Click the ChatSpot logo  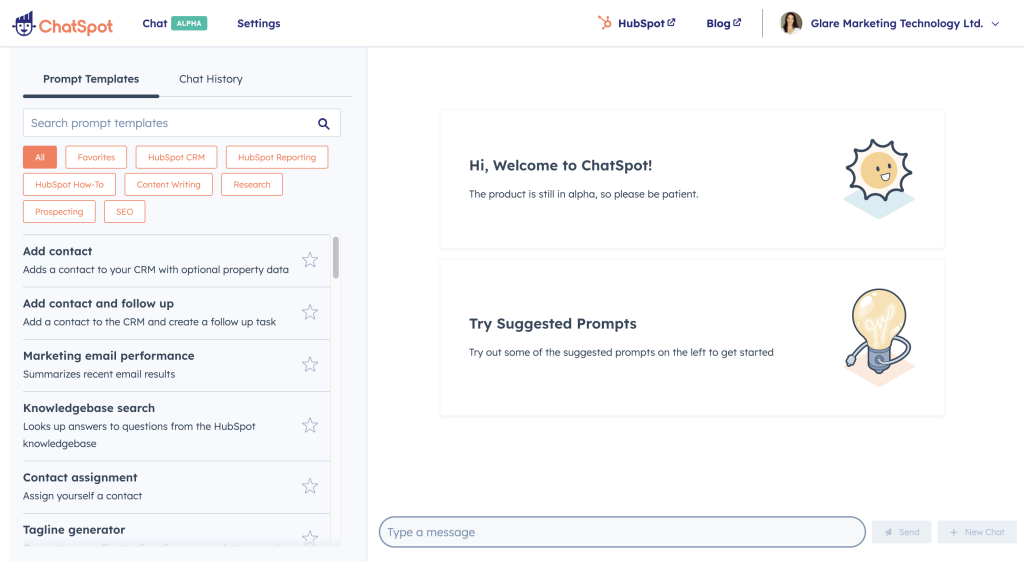pyautogui.click(x=62, y=24)
